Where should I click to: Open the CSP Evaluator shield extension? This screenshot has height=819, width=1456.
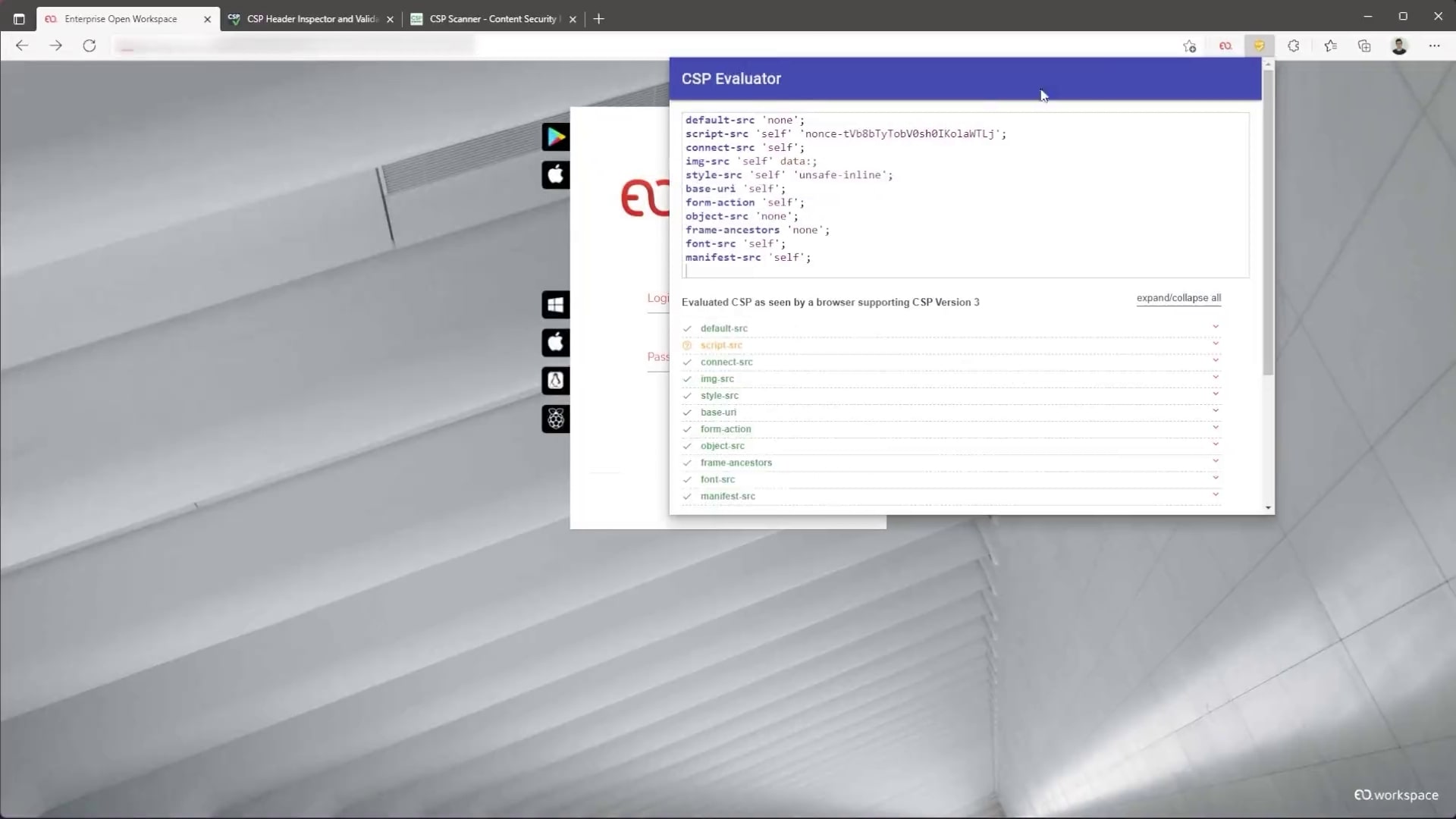(x=1259, y=45)
